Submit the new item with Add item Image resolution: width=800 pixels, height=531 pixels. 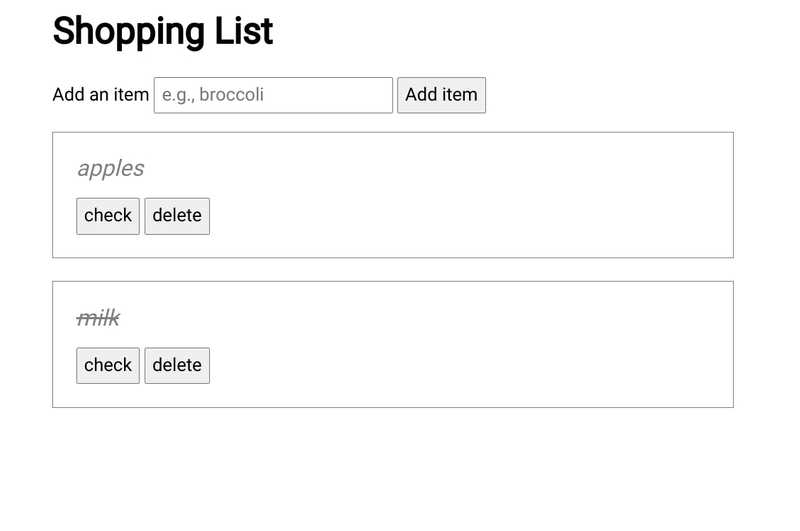click(441, 95)
